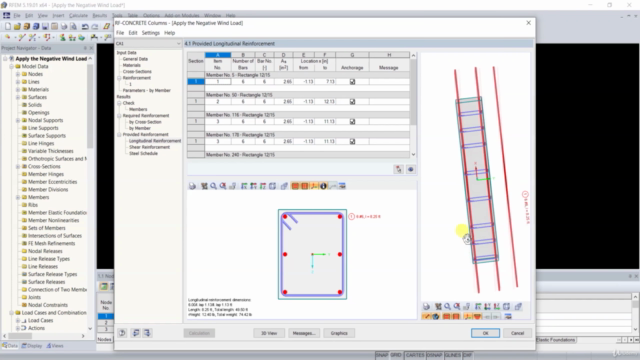Collapse Provided Reinforcement node in module tree
Screen dimensions: 640x360
click(x=120, y=135)
